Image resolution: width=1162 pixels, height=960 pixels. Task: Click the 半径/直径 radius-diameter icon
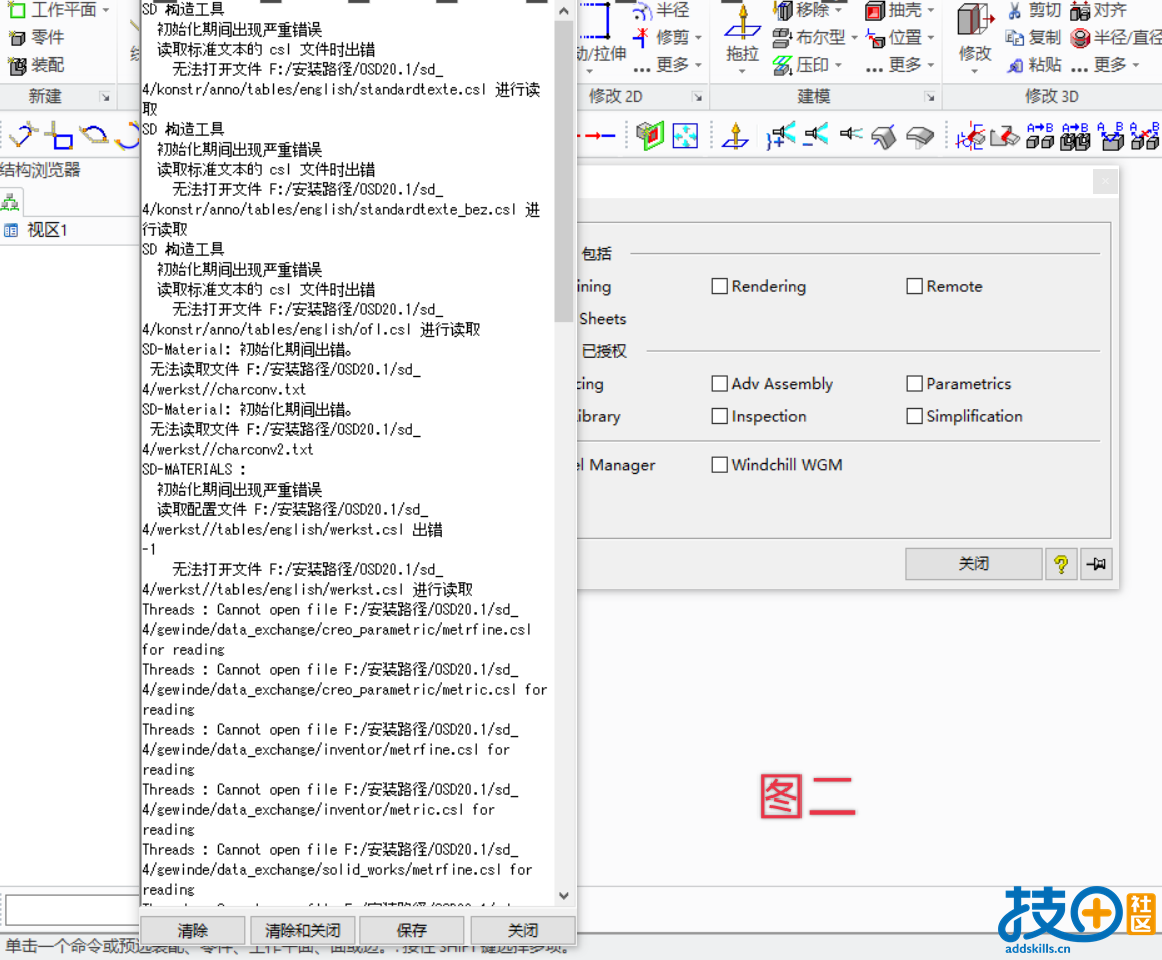(x=1080, y=38)
